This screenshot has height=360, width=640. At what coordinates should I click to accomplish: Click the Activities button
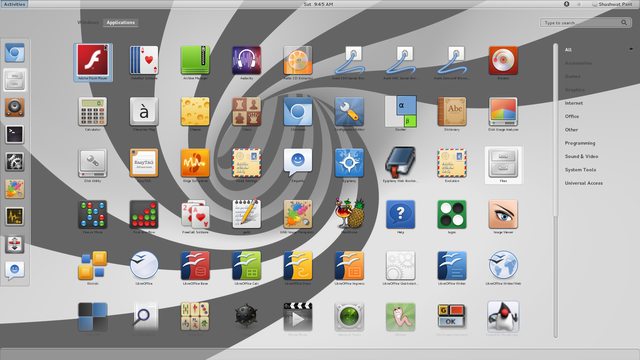point(14,4)
